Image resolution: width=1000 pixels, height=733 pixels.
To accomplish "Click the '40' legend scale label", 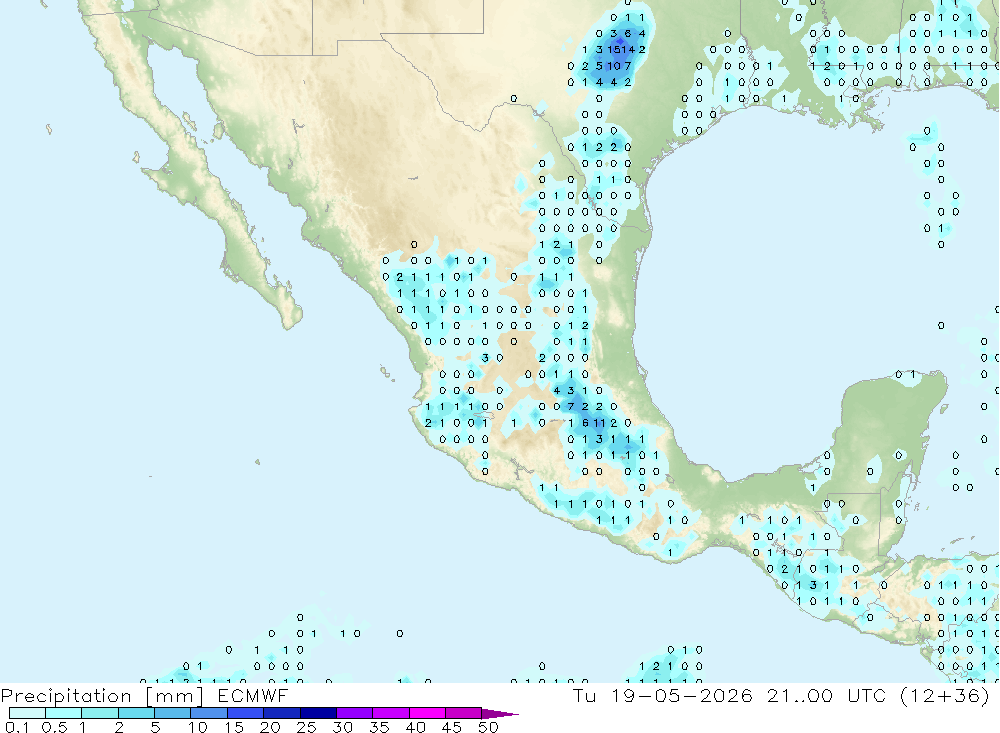I will click(x=415, y=727).
